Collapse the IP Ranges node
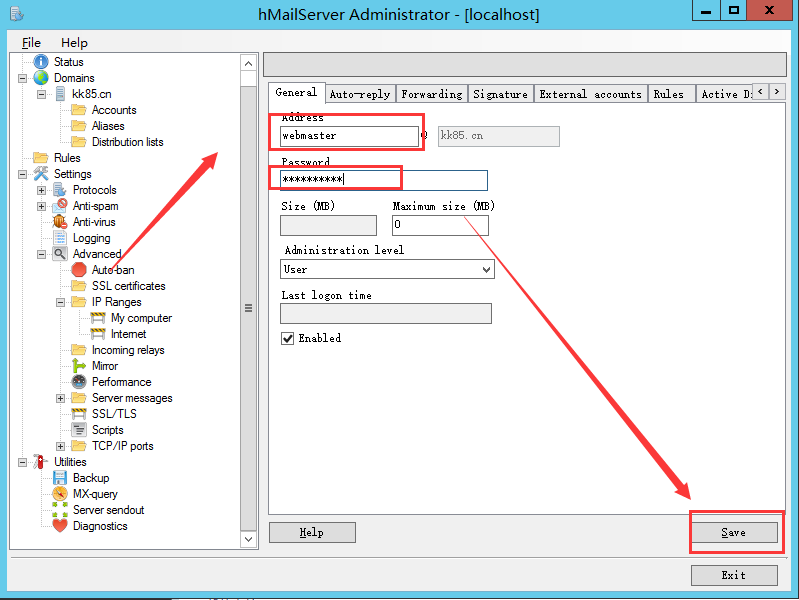Screen dimensions: 799x600 [x=60, y=302]
